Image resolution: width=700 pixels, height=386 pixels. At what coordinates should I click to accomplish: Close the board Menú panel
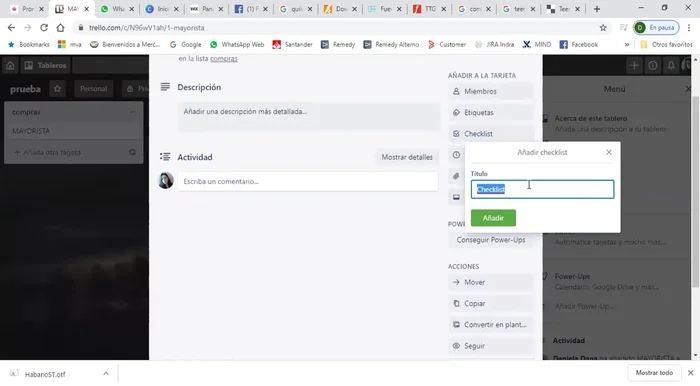click(688, 89)
